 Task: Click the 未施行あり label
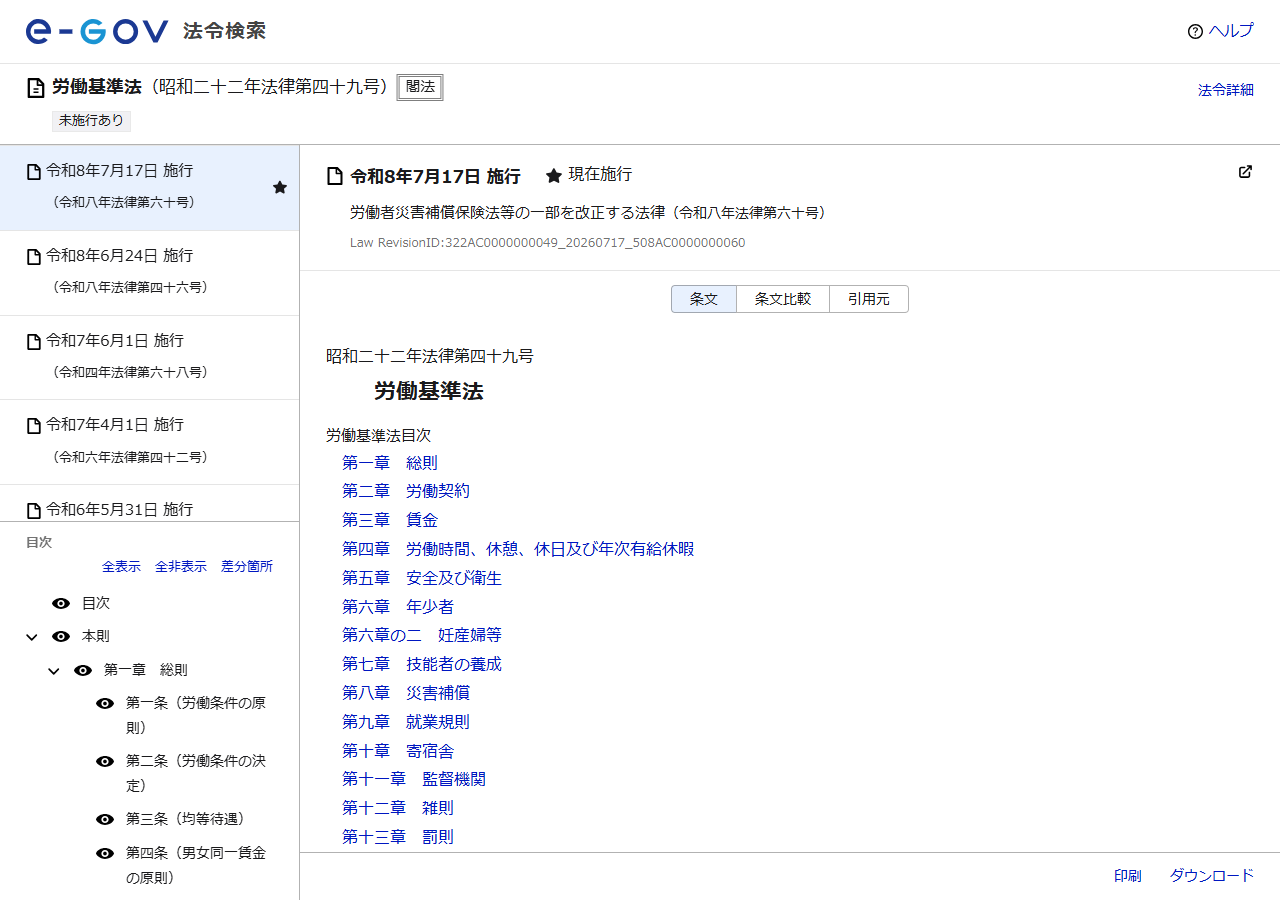coord(91,121)
